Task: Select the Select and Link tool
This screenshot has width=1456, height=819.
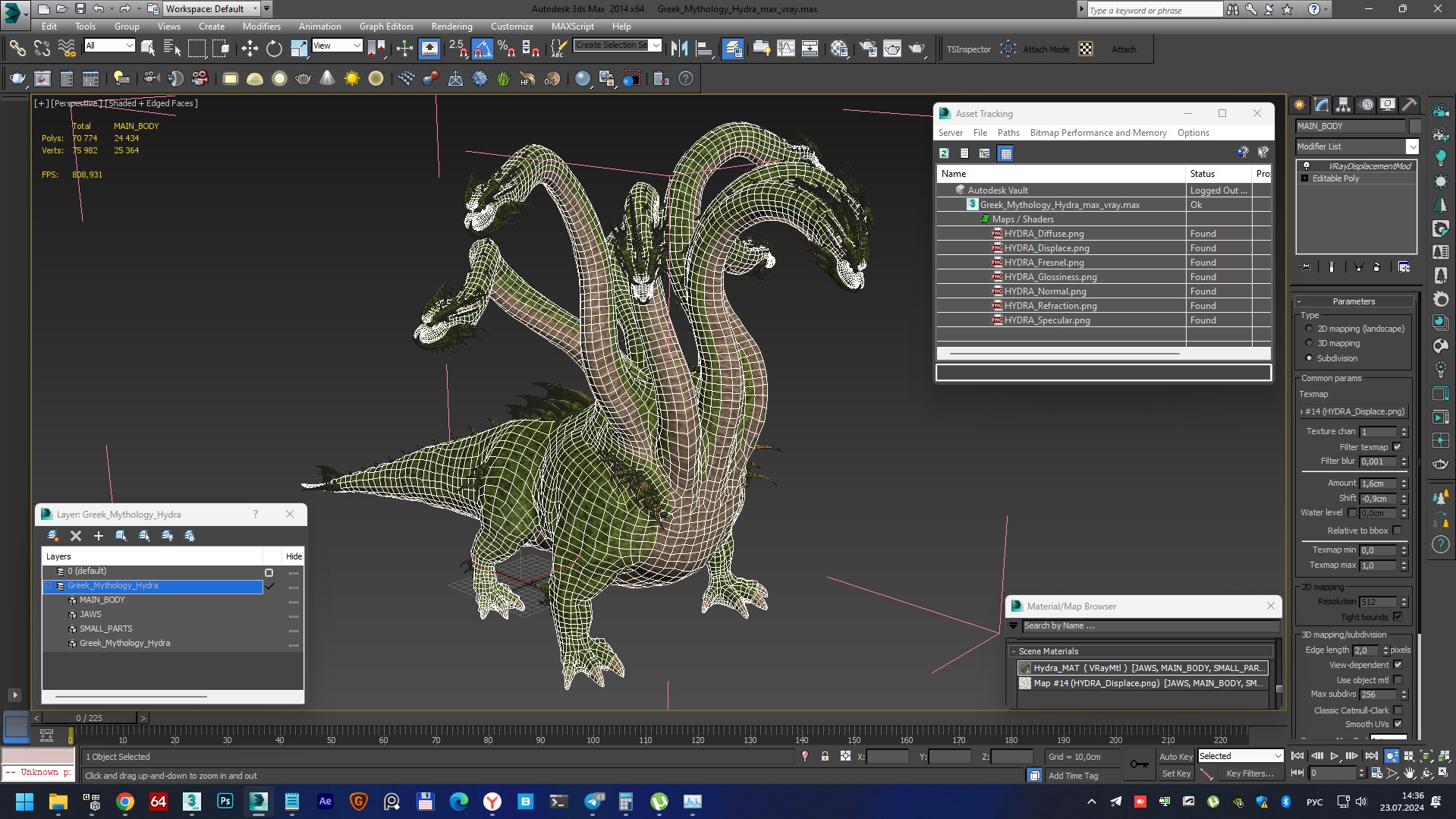Action: click(x=17, y=49)
